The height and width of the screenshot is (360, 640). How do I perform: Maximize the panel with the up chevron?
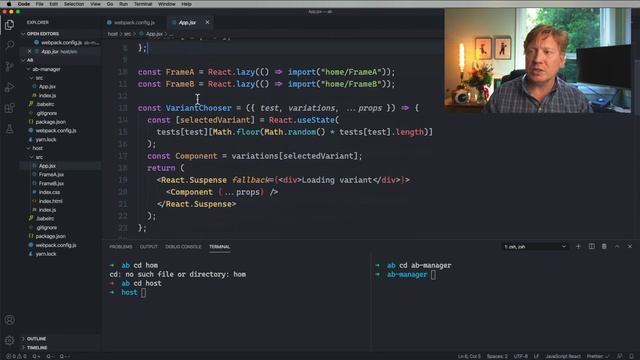[x=617, y=247]
